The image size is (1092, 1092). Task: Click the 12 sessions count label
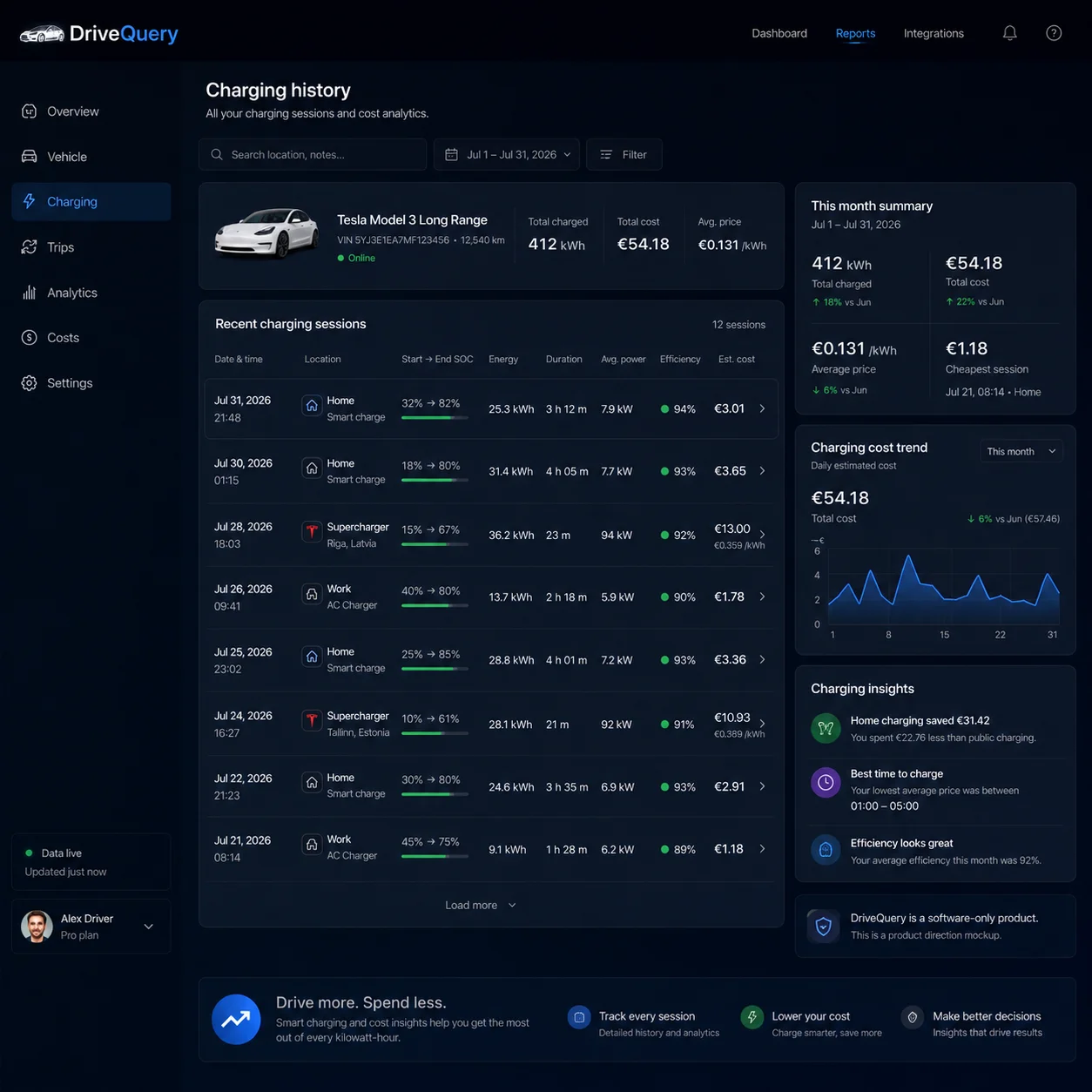point(738,325)
